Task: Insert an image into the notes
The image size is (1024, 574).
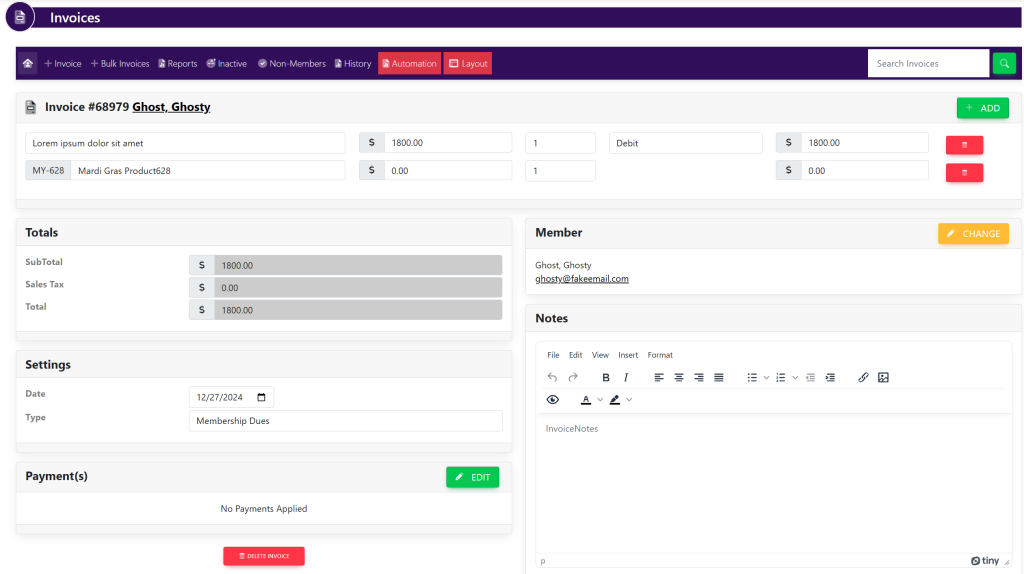Action: [883, 378]
